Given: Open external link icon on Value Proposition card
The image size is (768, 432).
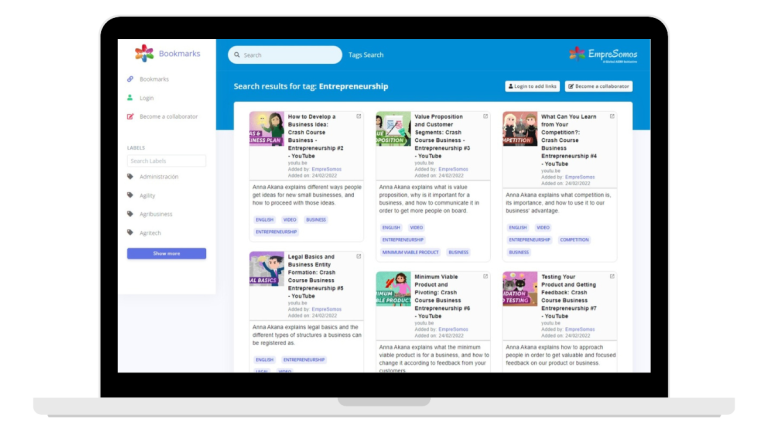Looking at the screenshot, I should pyautogui.click(x=485, y=116).
